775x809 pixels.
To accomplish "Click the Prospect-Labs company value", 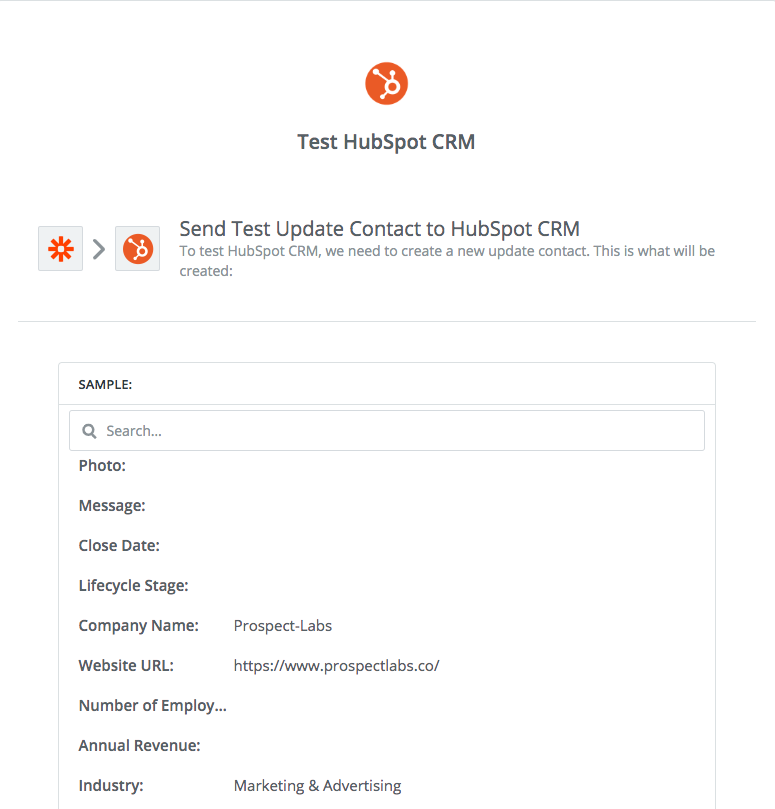I will pos(283,626).
